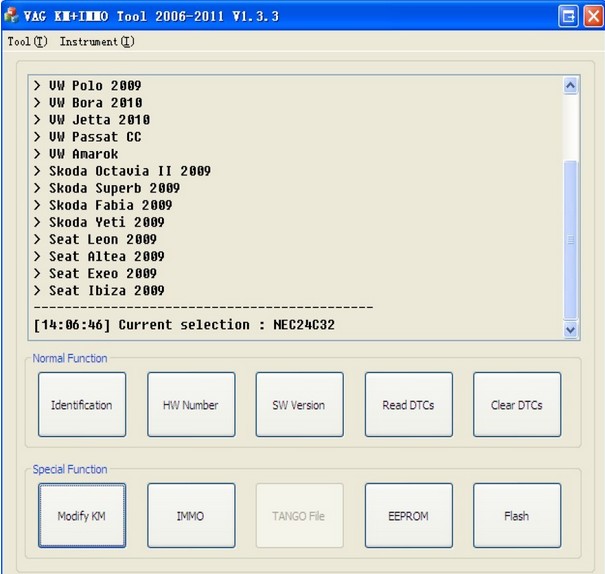
Task: Select the 'VW Amarok' line
Action: click(x=76, y=154)
